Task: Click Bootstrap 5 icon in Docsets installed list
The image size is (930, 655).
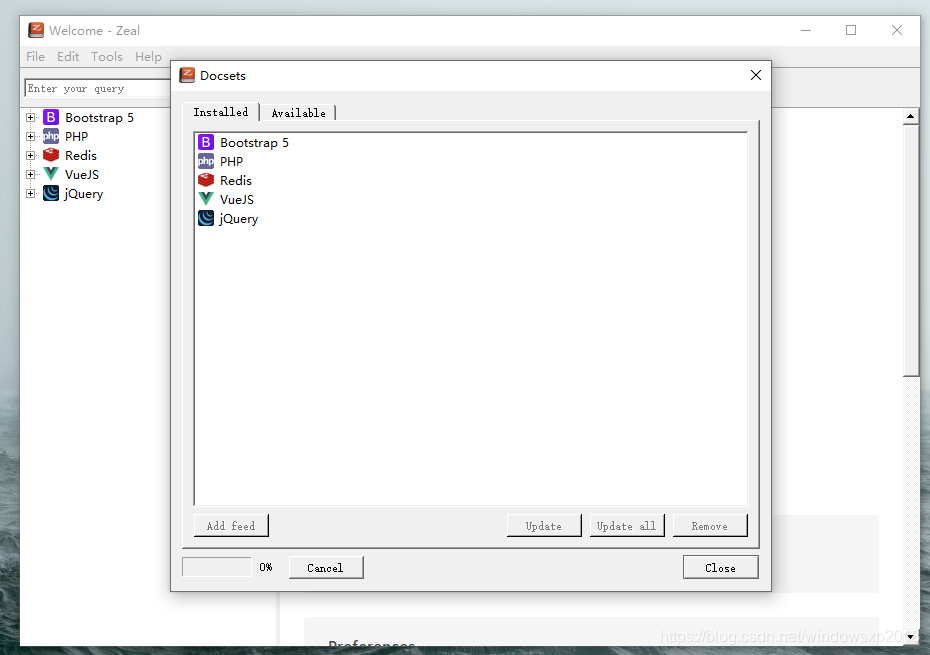Action: pyautogui.click(x=206, y=142)
